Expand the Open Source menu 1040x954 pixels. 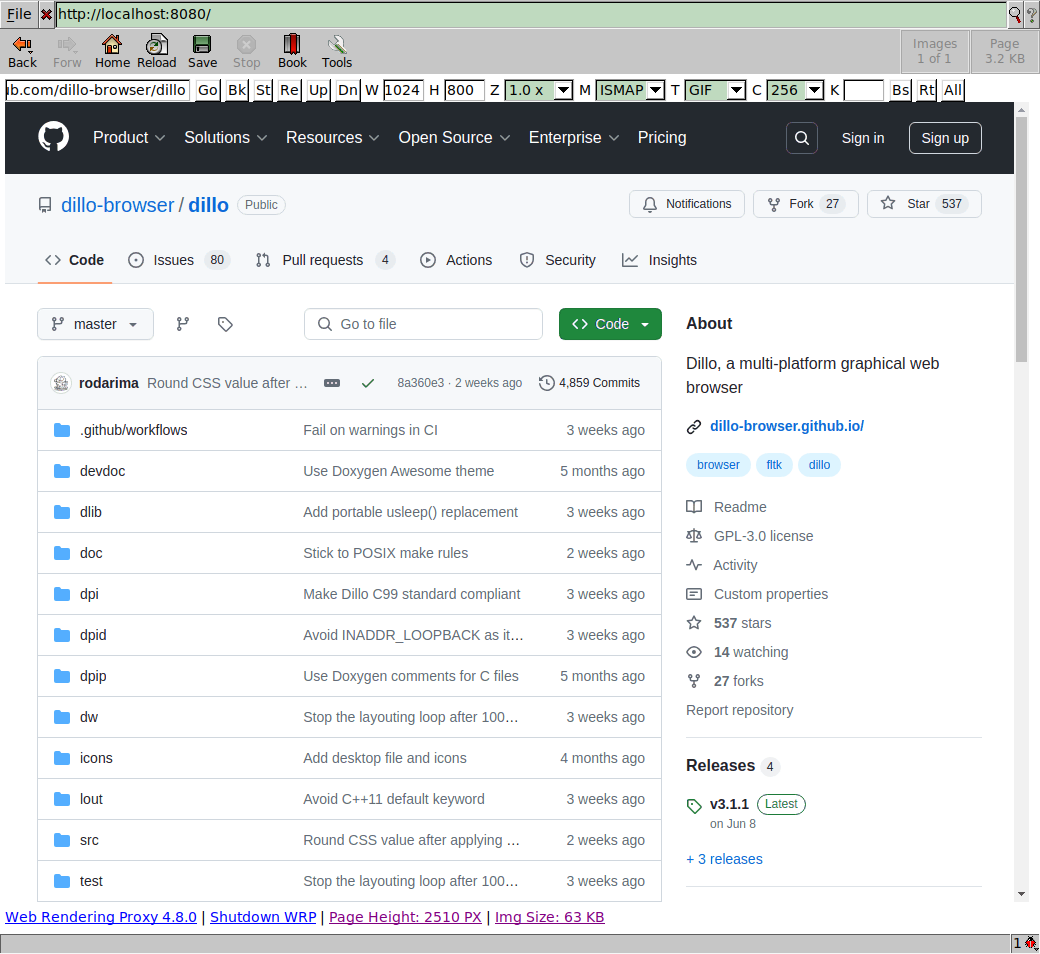tap(454, 137)
